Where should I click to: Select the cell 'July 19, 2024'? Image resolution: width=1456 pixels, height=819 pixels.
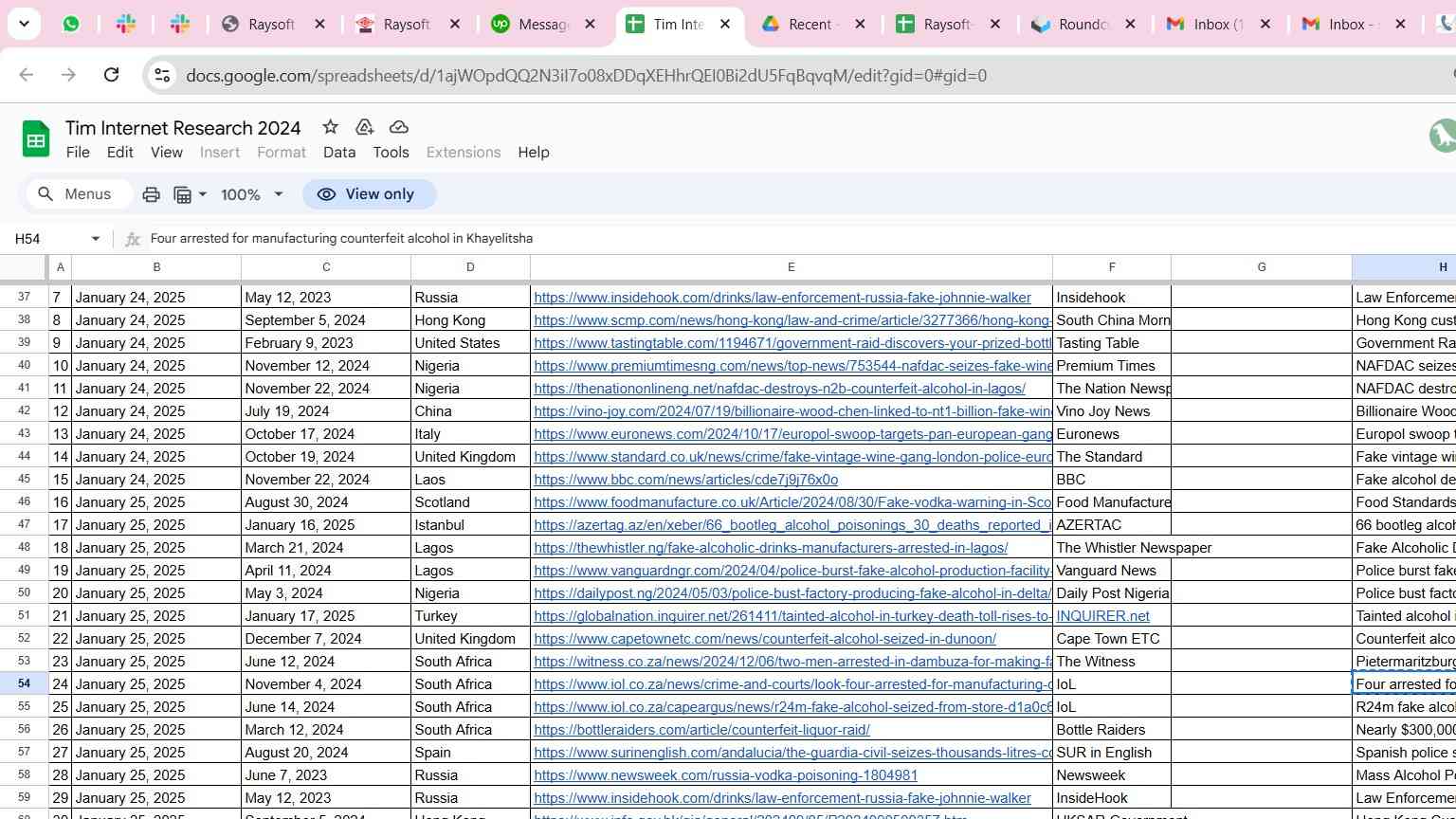pos(326,410)
